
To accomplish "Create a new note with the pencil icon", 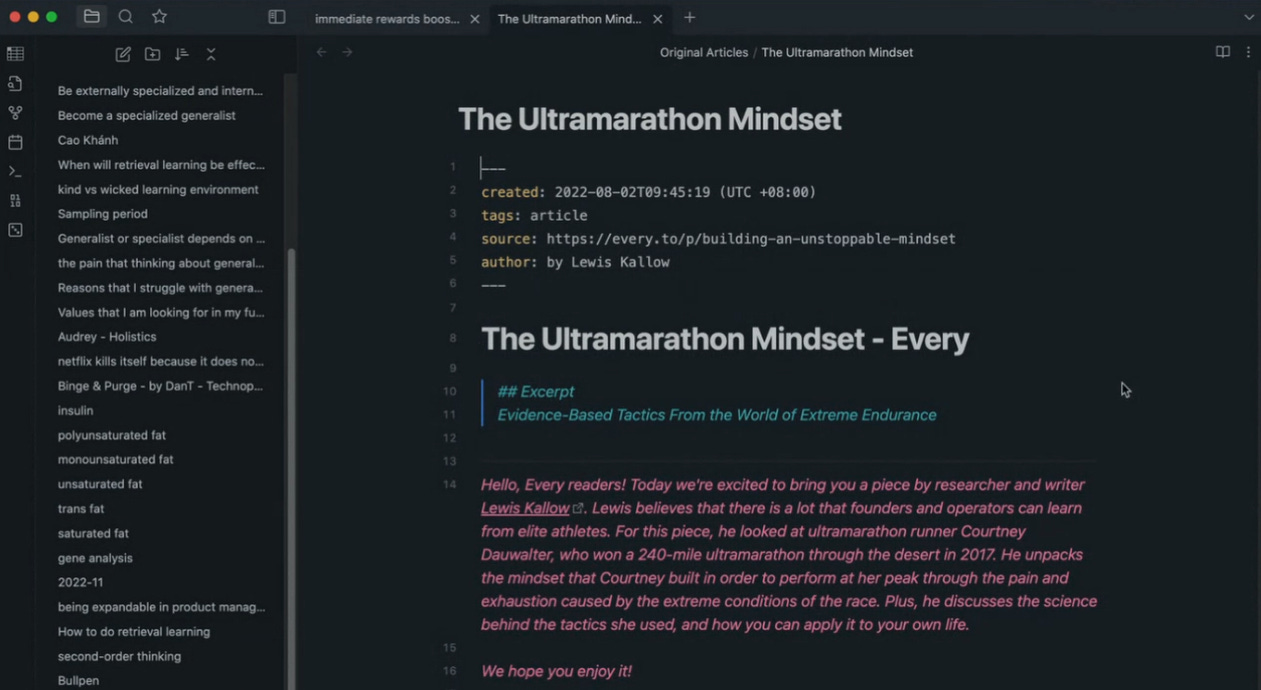I will coord(123,54).
